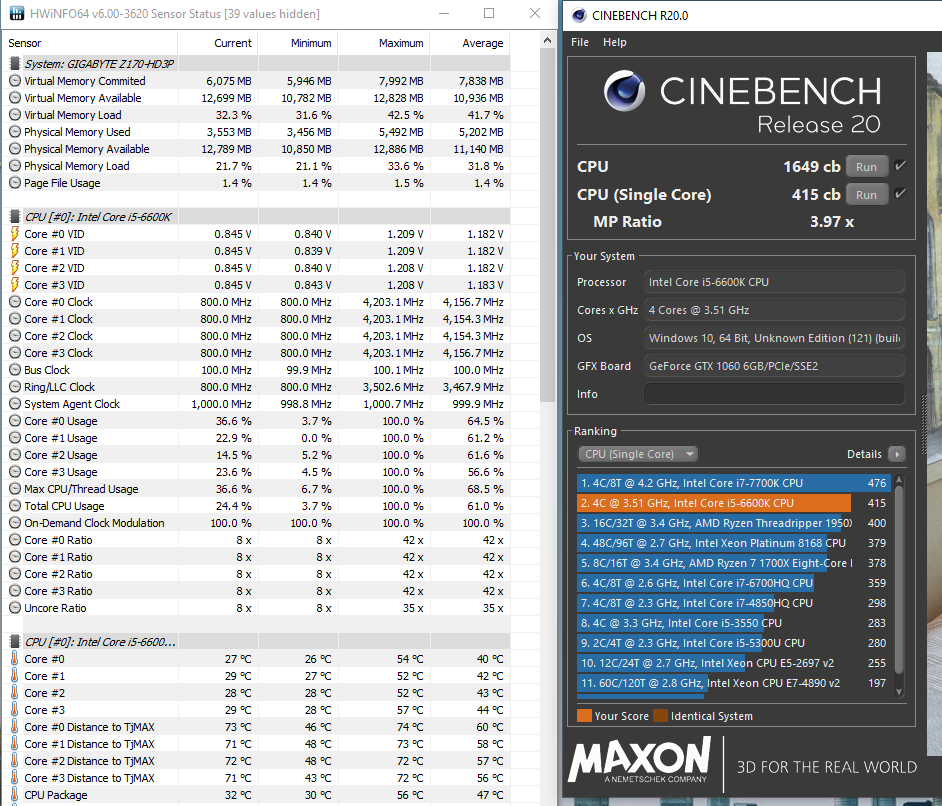Click the clock icon for Virtual Memory Commited
942x806 pixels.
[15, 80]
